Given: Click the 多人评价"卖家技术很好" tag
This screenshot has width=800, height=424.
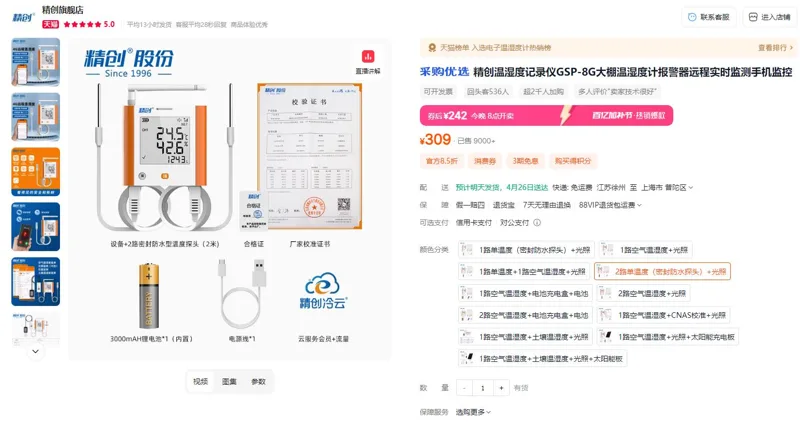Looking at the screenshot, I should pyautogui.click(x=618, y=91).
